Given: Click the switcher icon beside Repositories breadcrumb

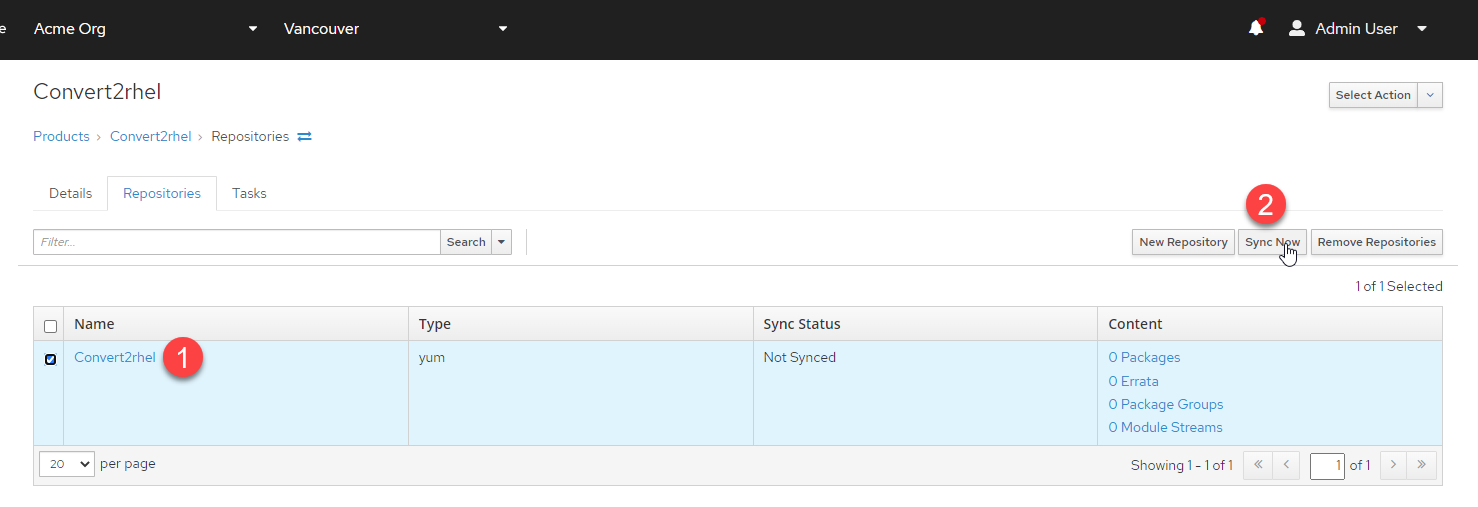Looking at the screenshot, I should [x=305, y=136].
